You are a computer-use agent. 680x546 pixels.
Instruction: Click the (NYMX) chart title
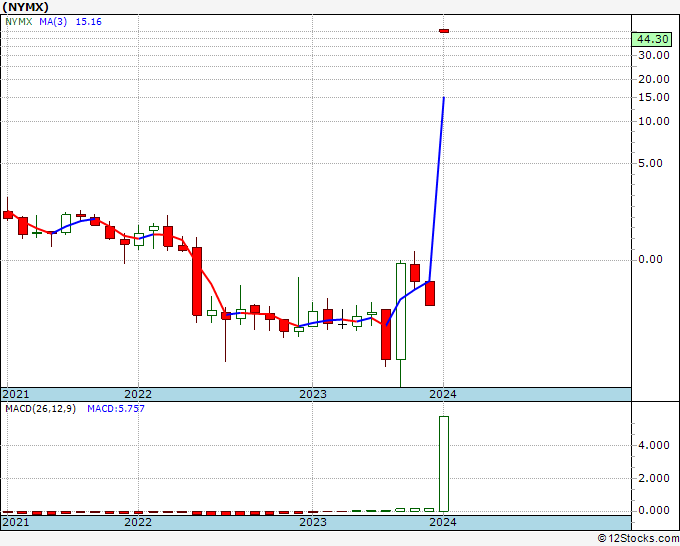click(x=26, y=7)
